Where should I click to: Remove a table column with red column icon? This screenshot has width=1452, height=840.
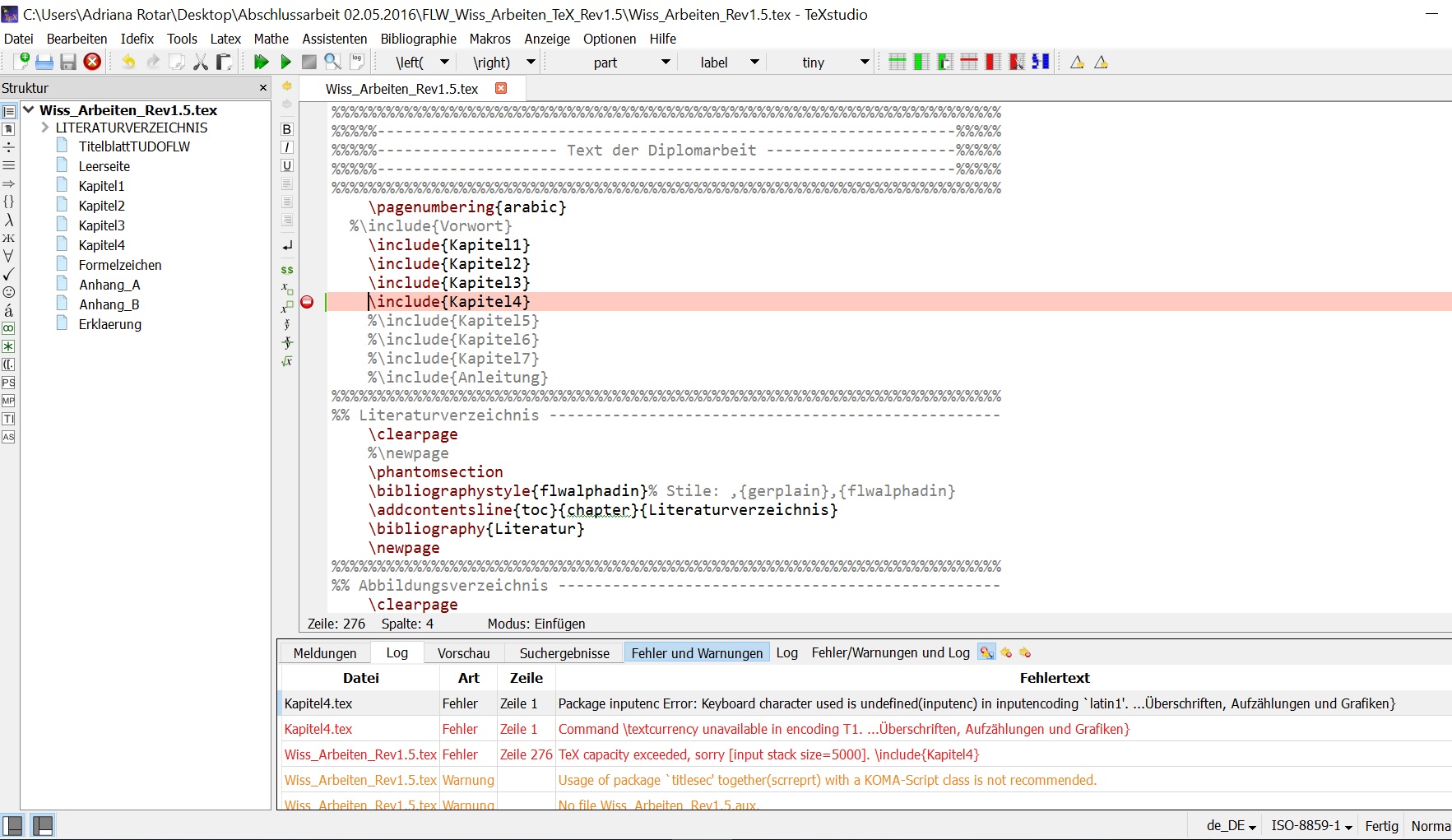(993, 62)
